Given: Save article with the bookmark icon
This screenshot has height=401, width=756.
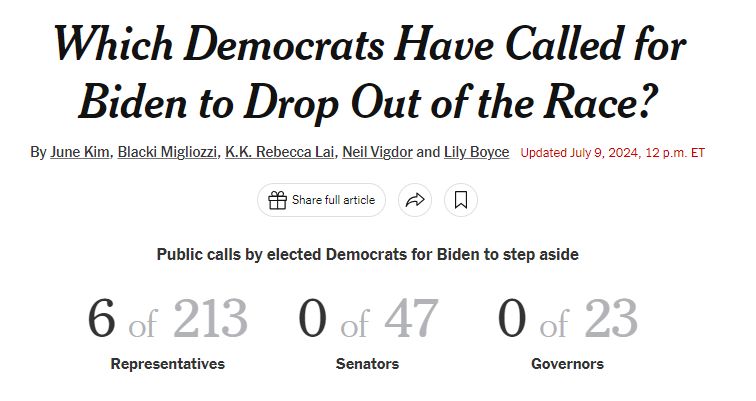Looking at the screenshot, I should coord(461,200).
